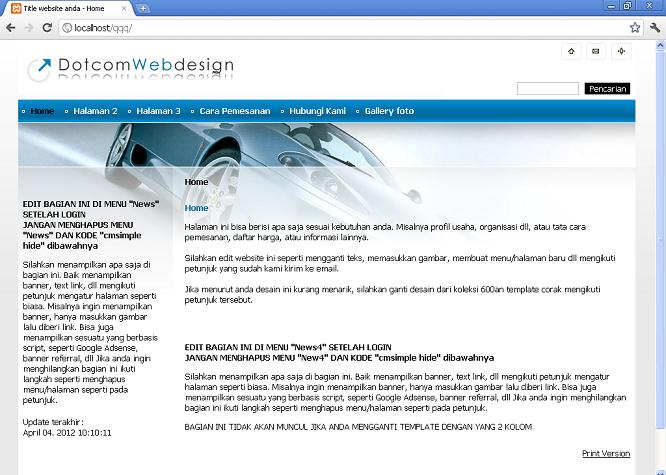Open the Halaman 2 menu item

95,111
